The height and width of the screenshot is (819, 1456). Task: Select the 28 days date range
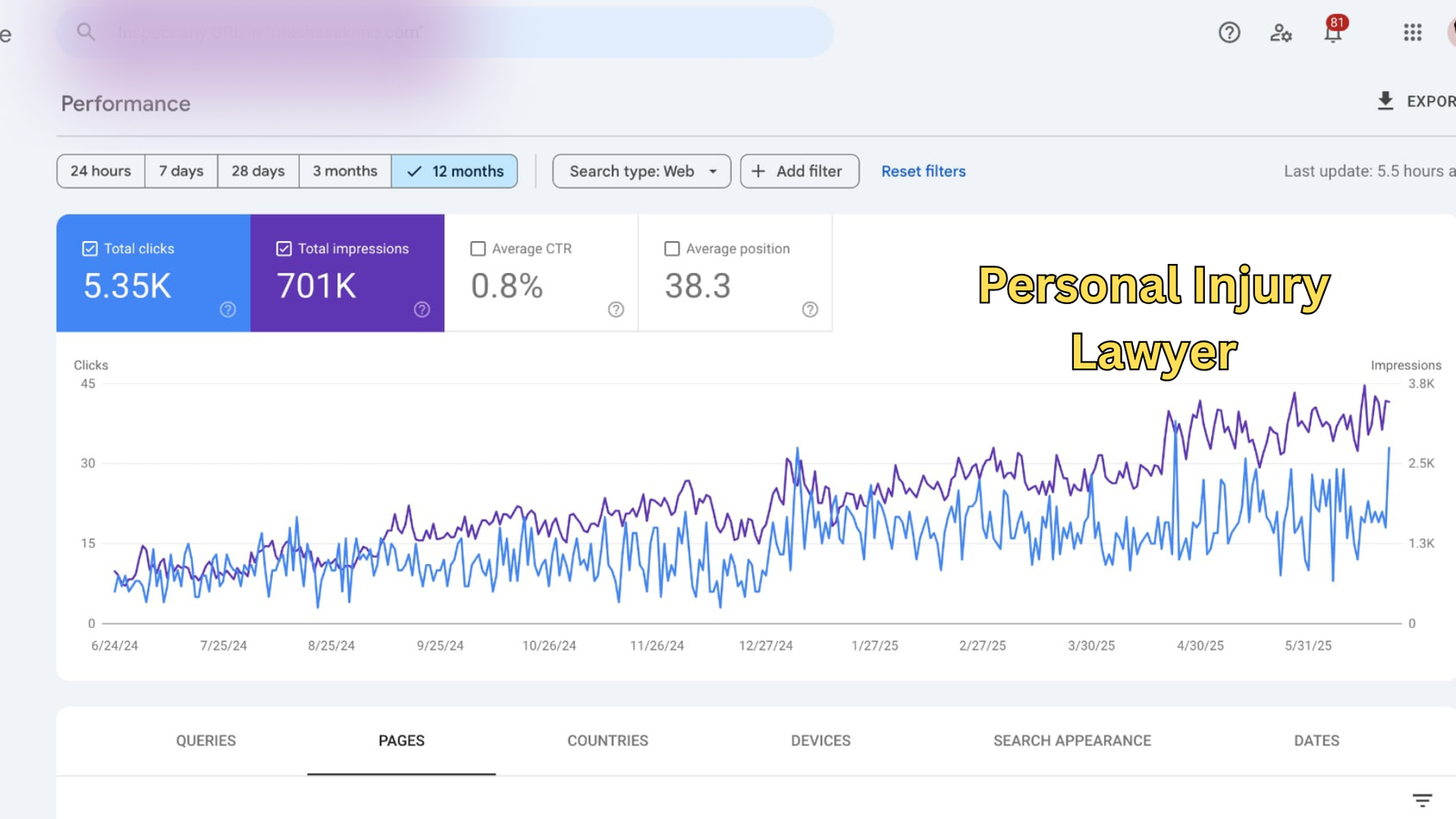pos(258,171)
